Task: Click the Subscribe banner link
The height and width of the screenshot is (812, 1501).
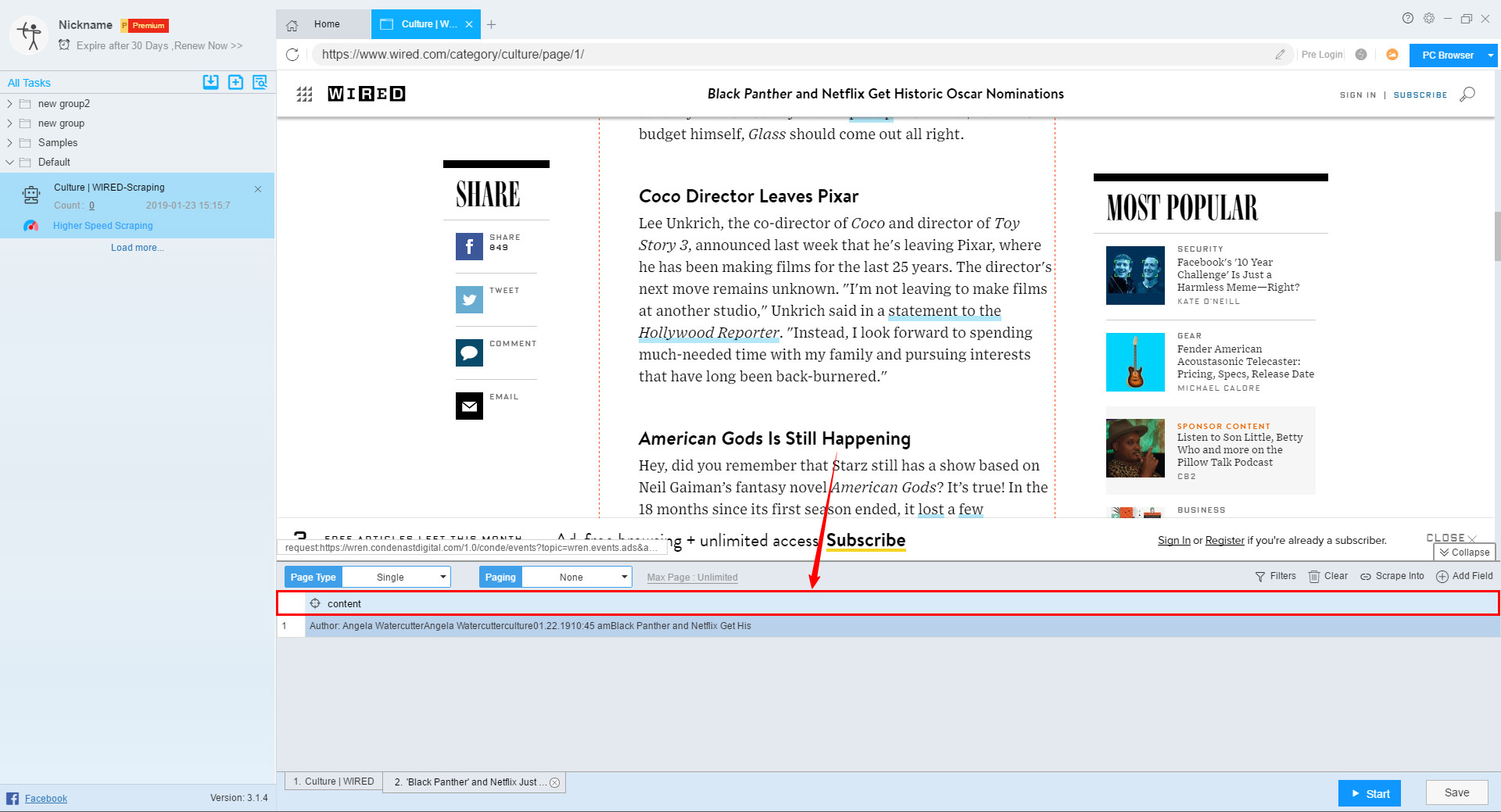Action: [x=865, y=540]
